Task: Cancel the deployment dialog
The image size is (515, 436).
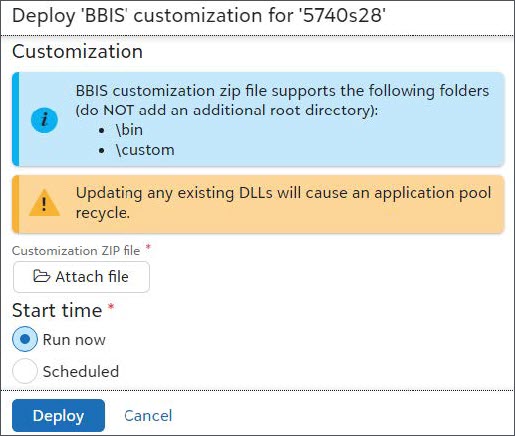Action: 148,416
